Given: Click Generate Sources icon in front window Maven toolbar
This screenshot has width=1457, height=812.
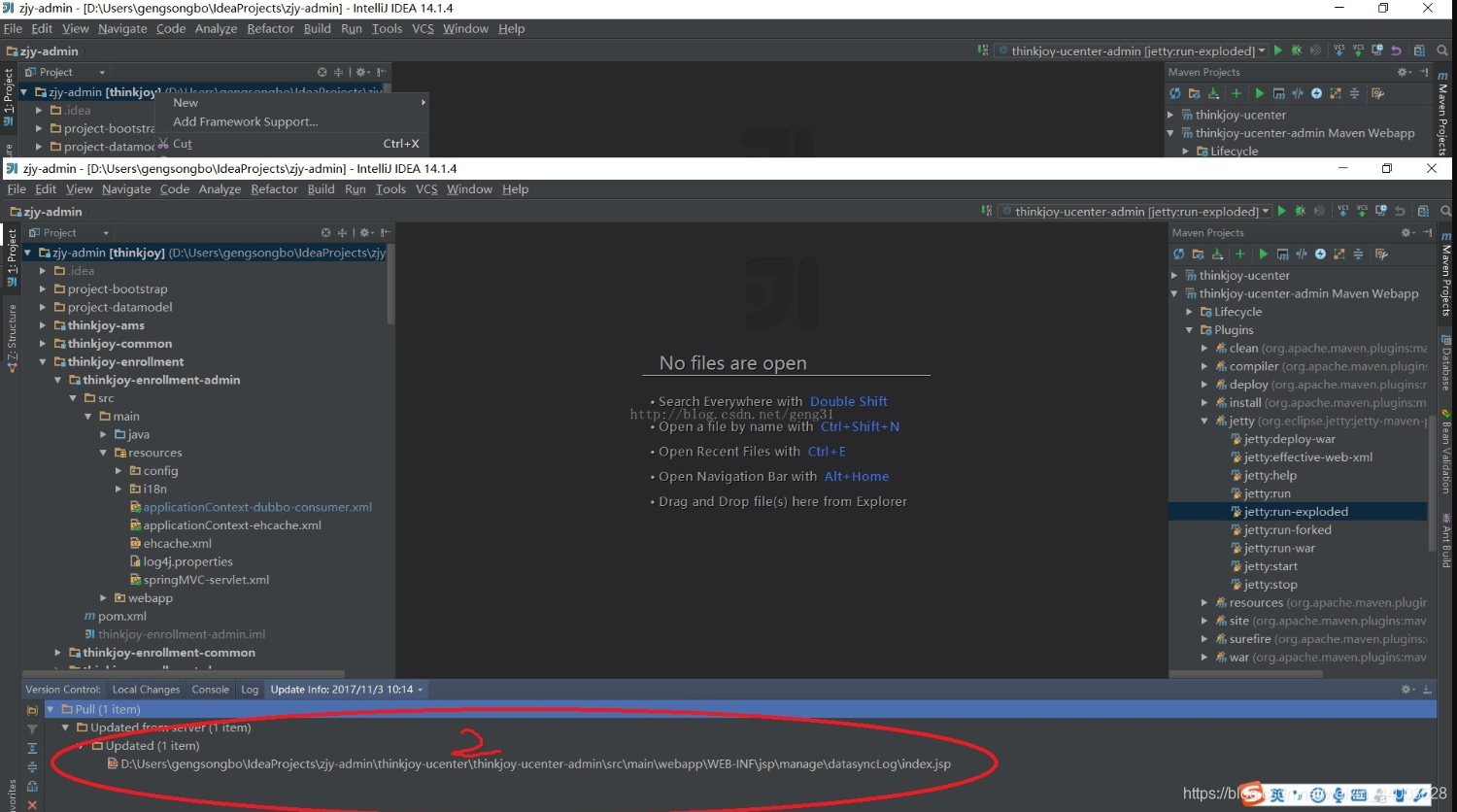Looking at the screenshot, I should pos(1198,254).
